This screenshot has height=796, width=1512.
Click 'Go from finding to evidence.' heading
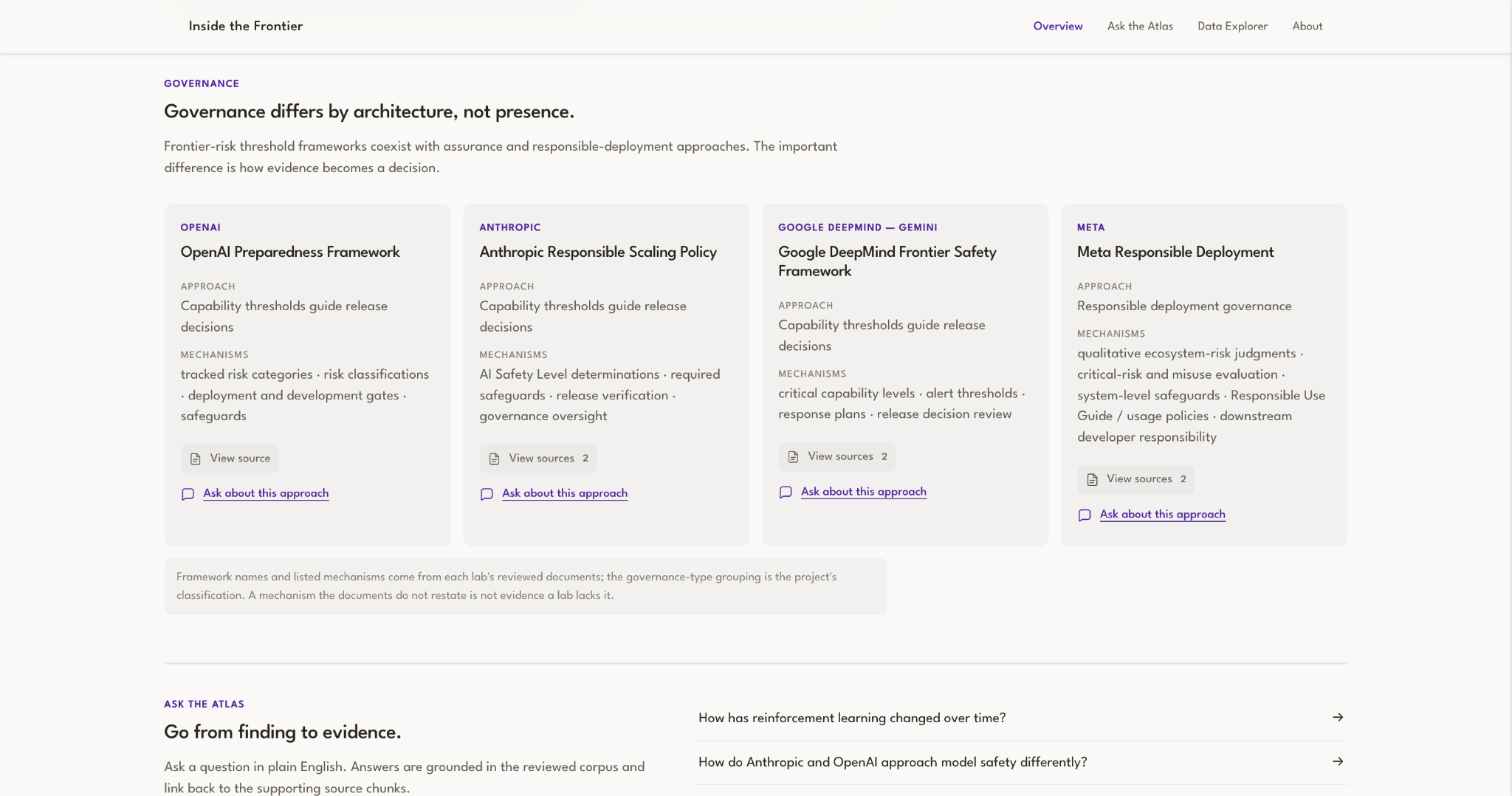click(x=283, y=732)
